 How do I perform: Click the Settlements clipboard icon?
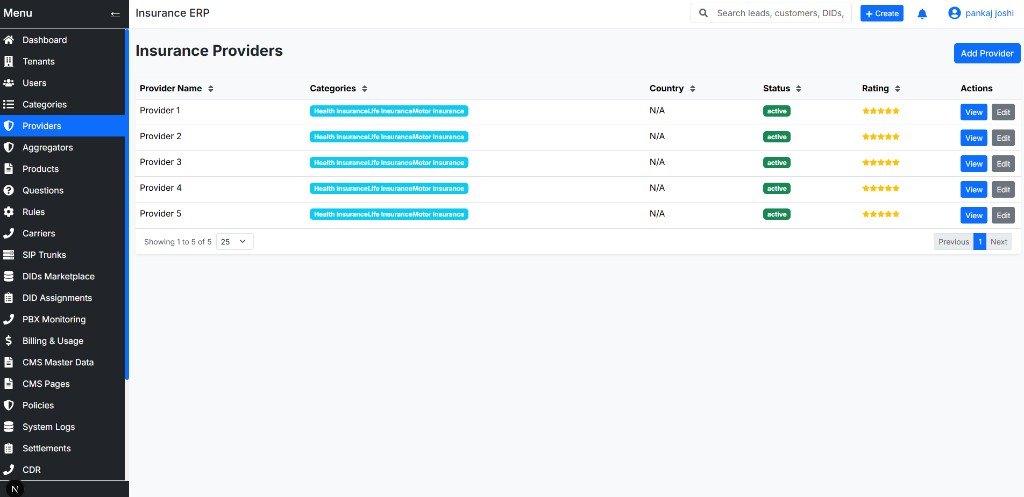(8, 449)
